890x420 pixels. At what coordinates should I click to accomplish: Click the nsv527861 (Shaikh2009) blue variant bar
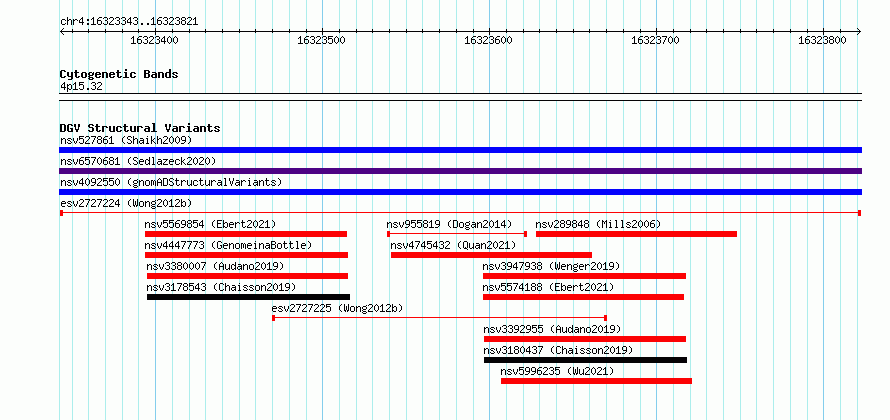(x=460, y=150)
